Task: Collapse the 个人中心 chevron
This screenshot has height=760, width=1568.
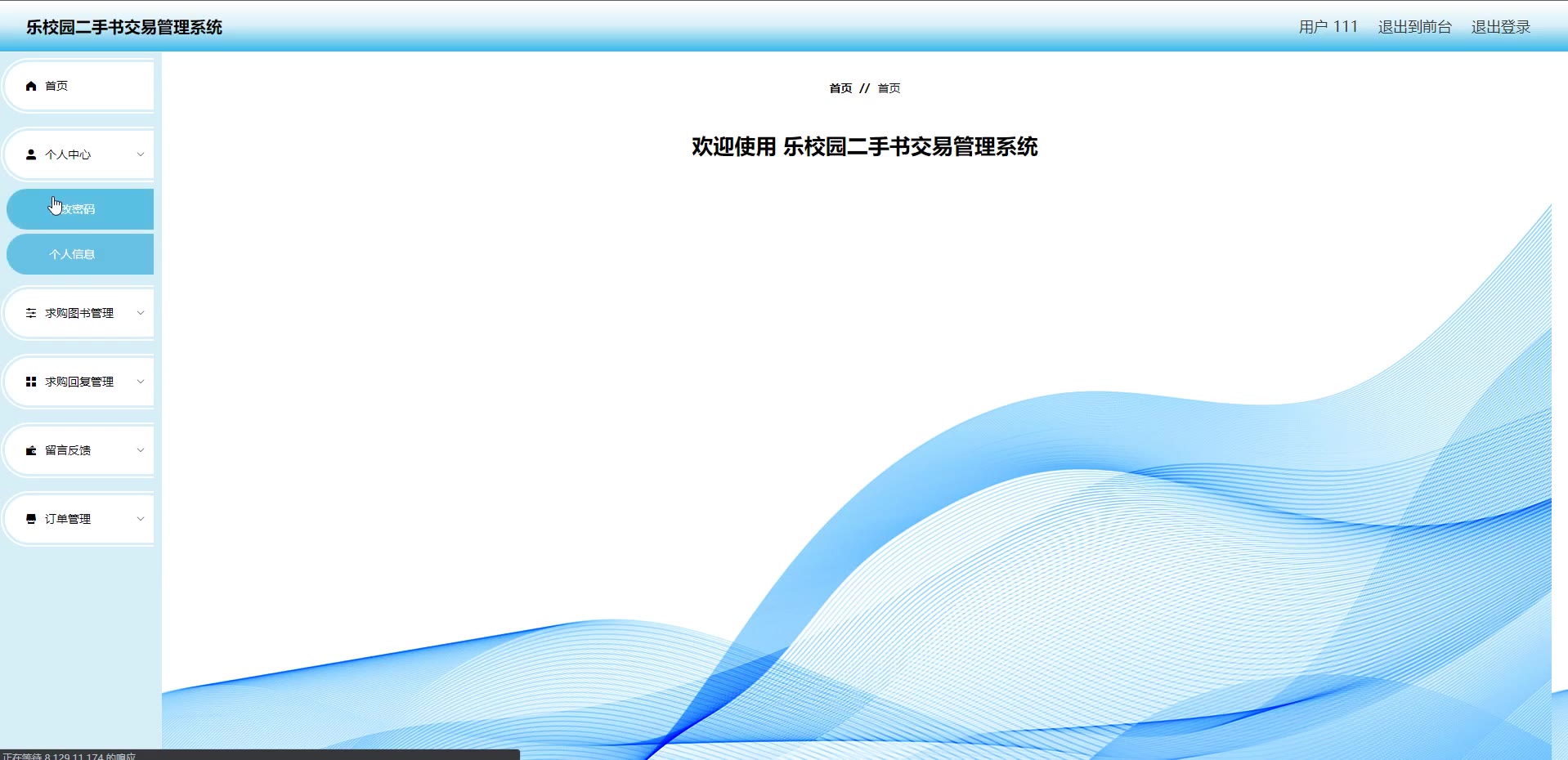Action: tap(141, 154)
